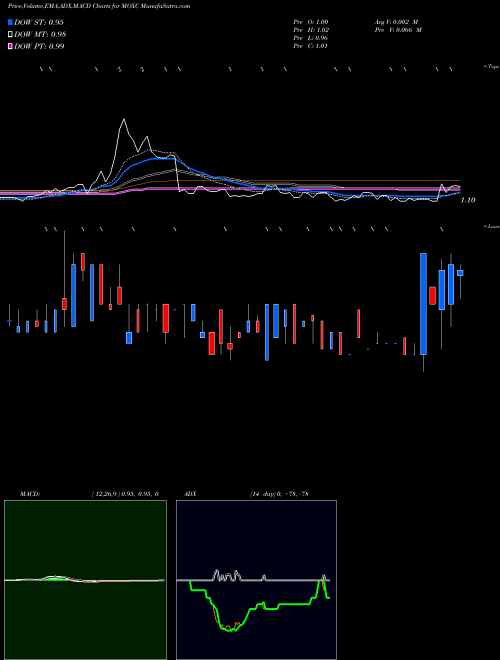Select the 'DOW PT: 0.99' legend label
500x660 pixels.
[39, 46]
